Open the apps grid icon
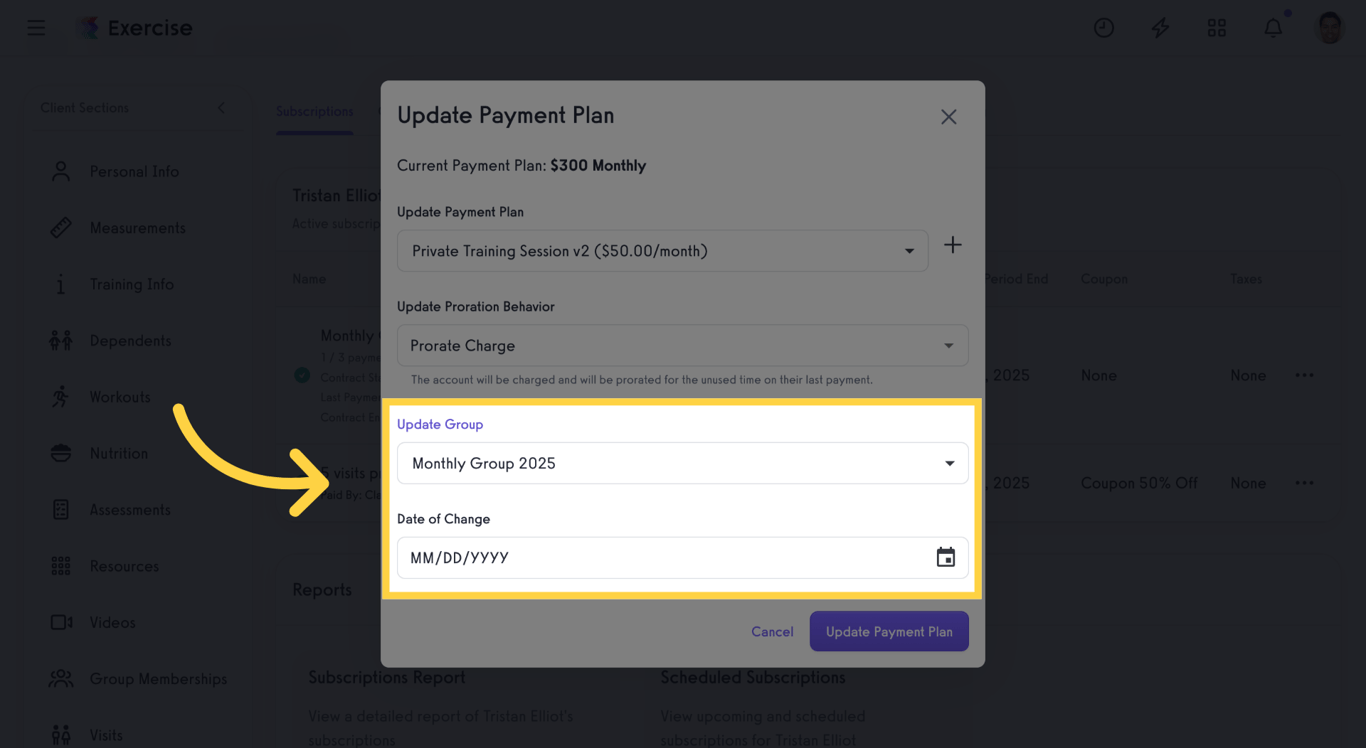 pyautogui.click(x=1217, y=28)
